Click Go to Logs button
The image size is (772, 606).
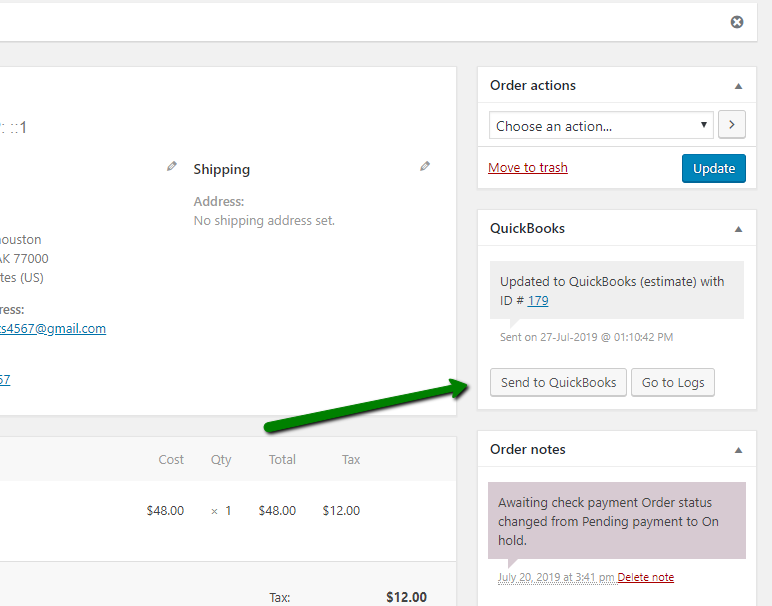tap(673, 383)
